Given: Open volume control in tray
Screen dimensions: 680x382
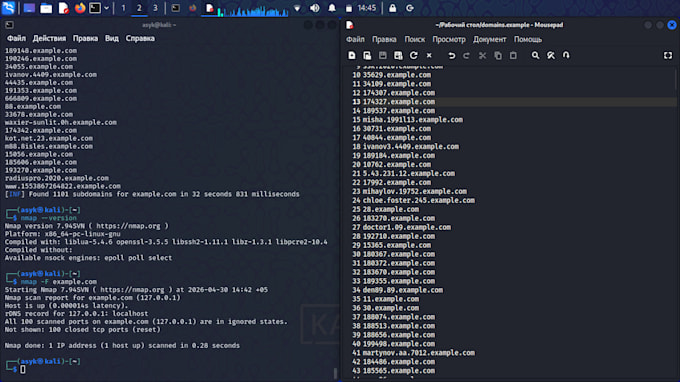Looking at the screenshot, I should pos(315,8).
